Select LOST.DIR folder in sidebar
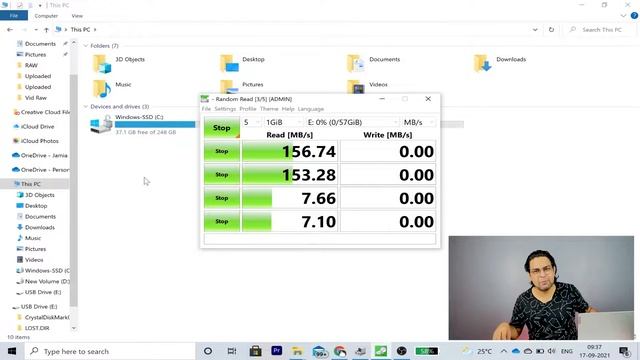The width and height of the screenshot is (640, 360). [33, 328]
